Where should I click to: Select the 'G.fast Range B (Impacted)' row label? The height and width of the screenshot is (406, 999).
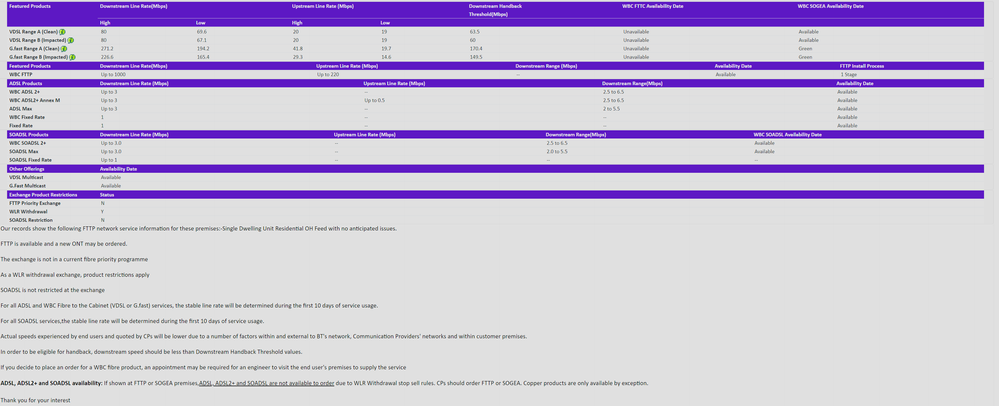tap(38, 57)
